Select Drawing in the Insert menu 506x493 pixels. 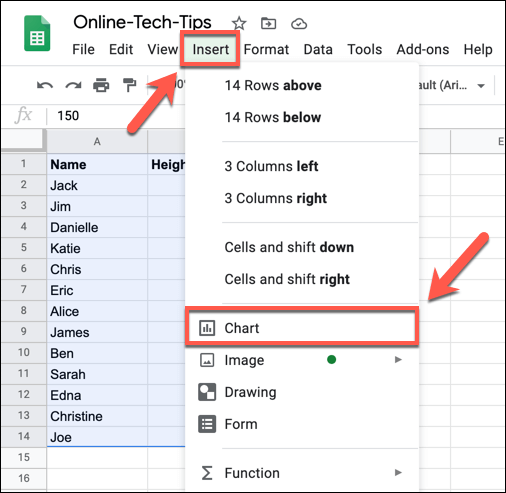(302, 392)
